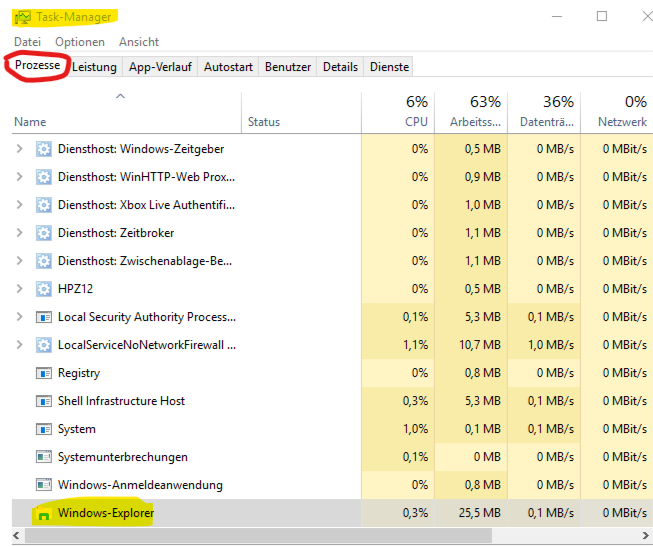653x547 pixels.
Task: Expand Diensthost: Windows-Zeitgeber group
Action: [x=19, y=149]
